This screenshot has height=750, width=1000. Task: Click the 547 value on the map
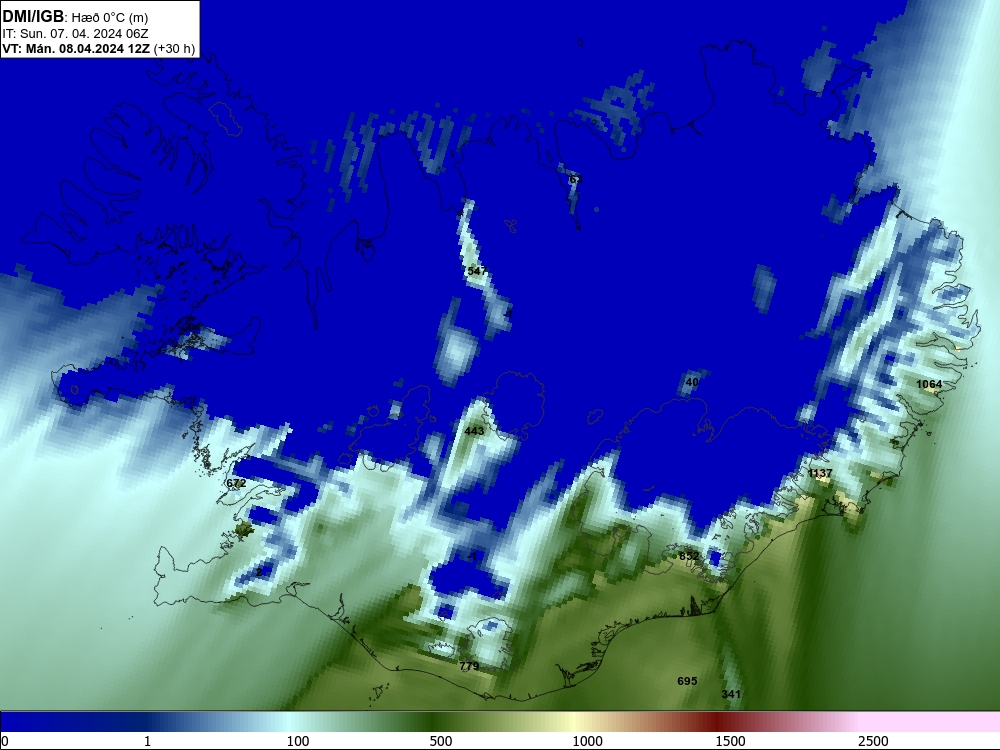point(477,271)
